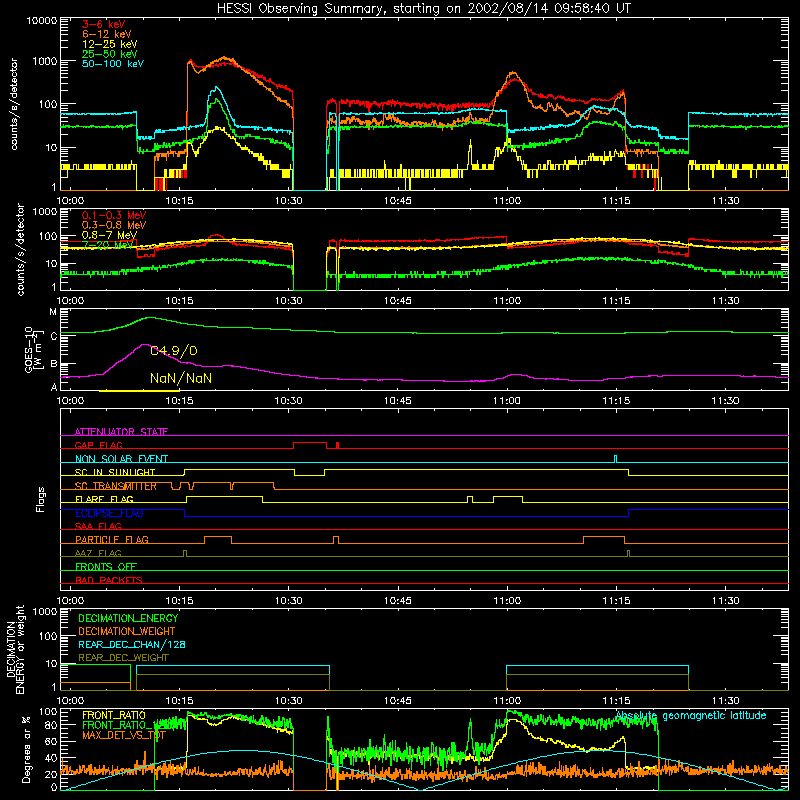Select the GAP_FLAG label
Viewport: 800px width, 800px height.
click(99, 445)
